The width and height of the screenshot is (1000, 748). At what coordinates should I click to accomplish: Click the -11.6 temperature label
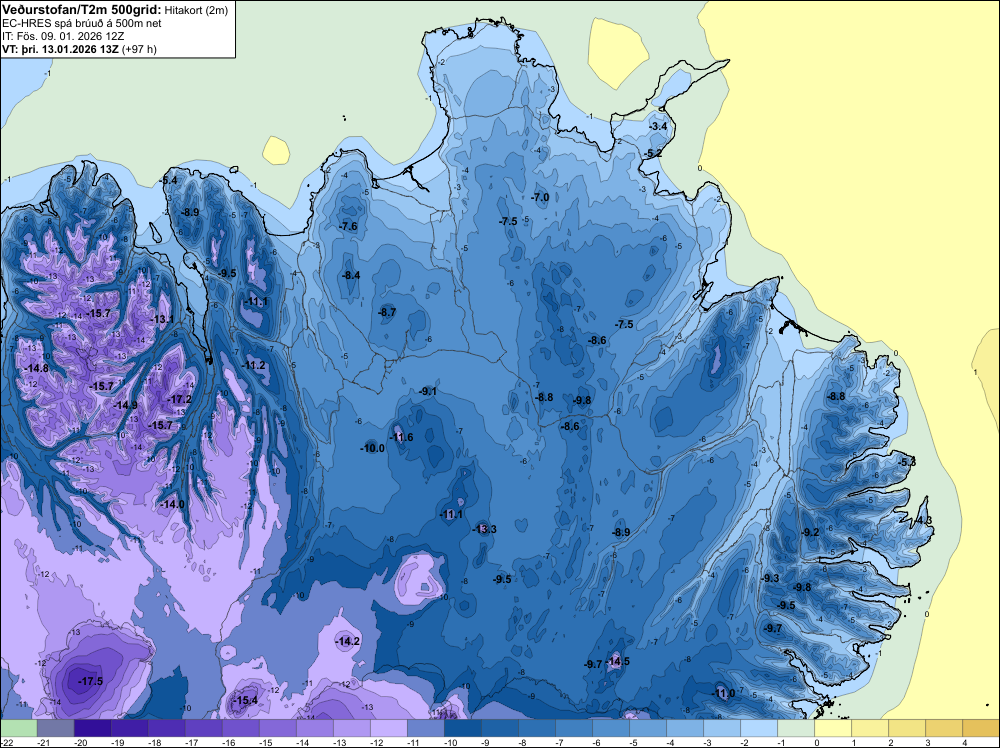(401, 437)
